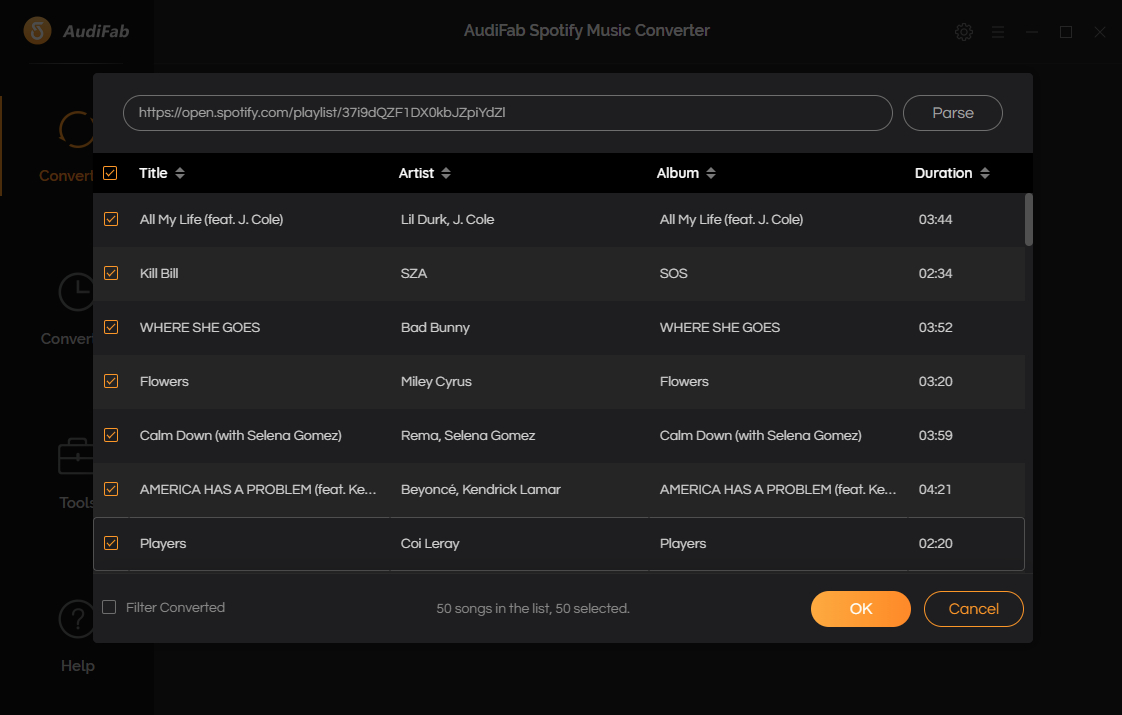Click the Cancel button
The width and height of the screenshot is (1122, 715).
[973, 608]
